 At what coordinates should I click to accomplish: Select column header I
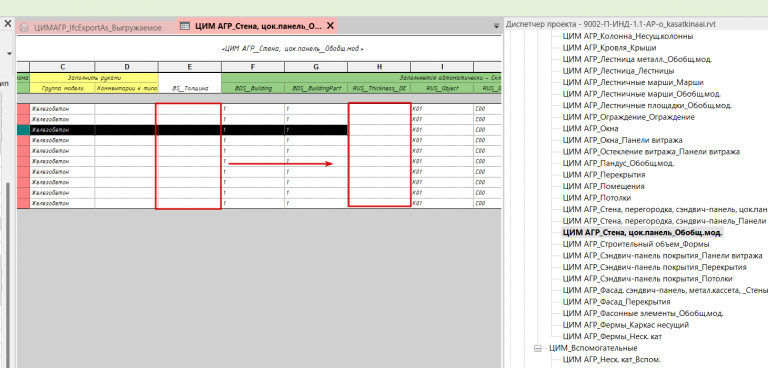tap(442, 67)
